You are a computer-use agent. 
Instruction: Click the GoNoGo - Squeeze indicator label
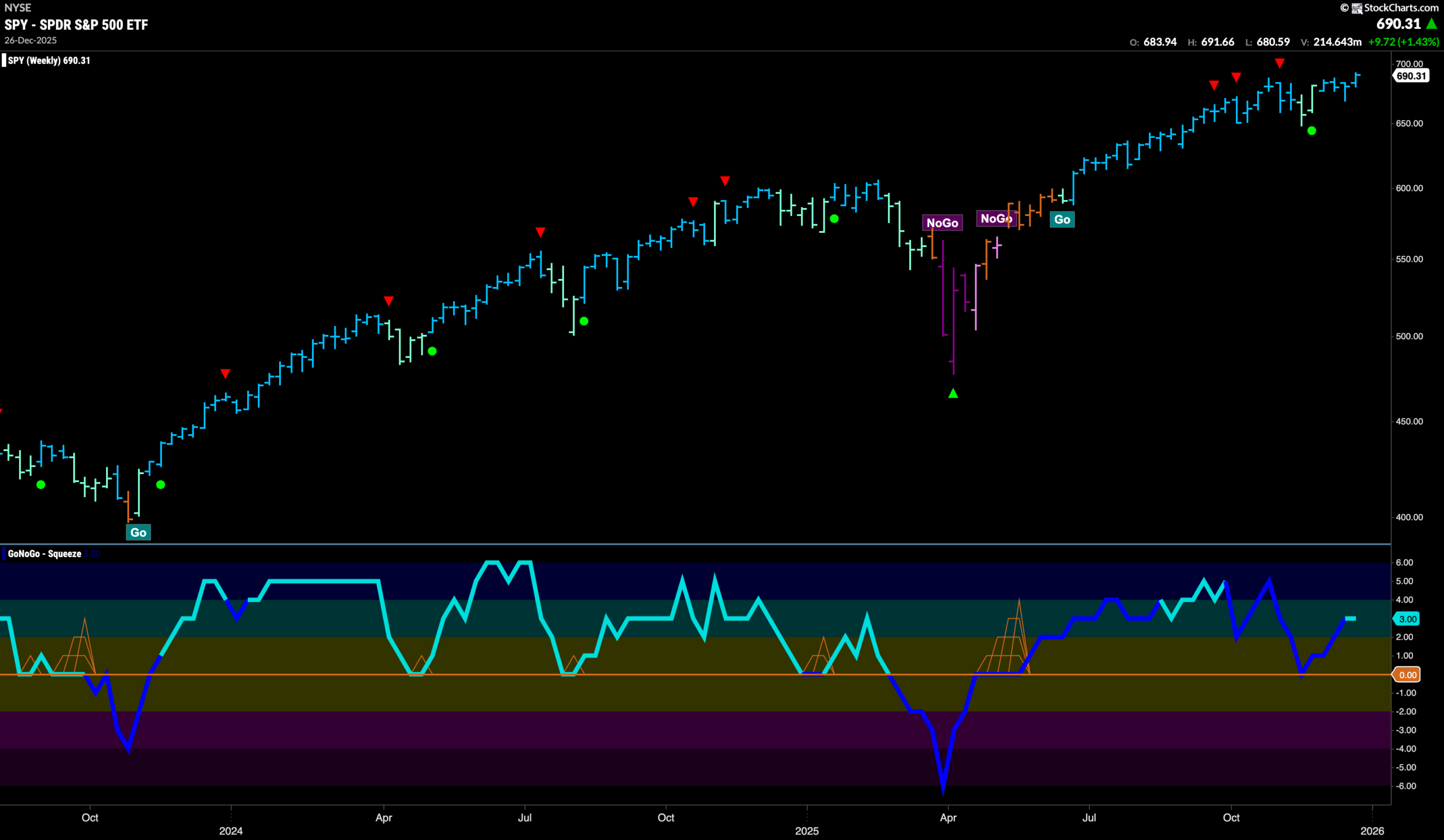(45, 554)
